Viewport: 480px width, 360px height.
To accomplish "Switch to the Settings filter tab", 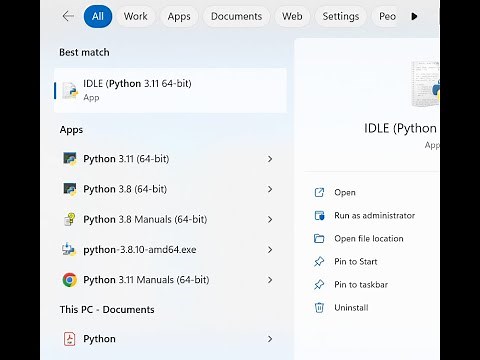I will tap(341, 16).
